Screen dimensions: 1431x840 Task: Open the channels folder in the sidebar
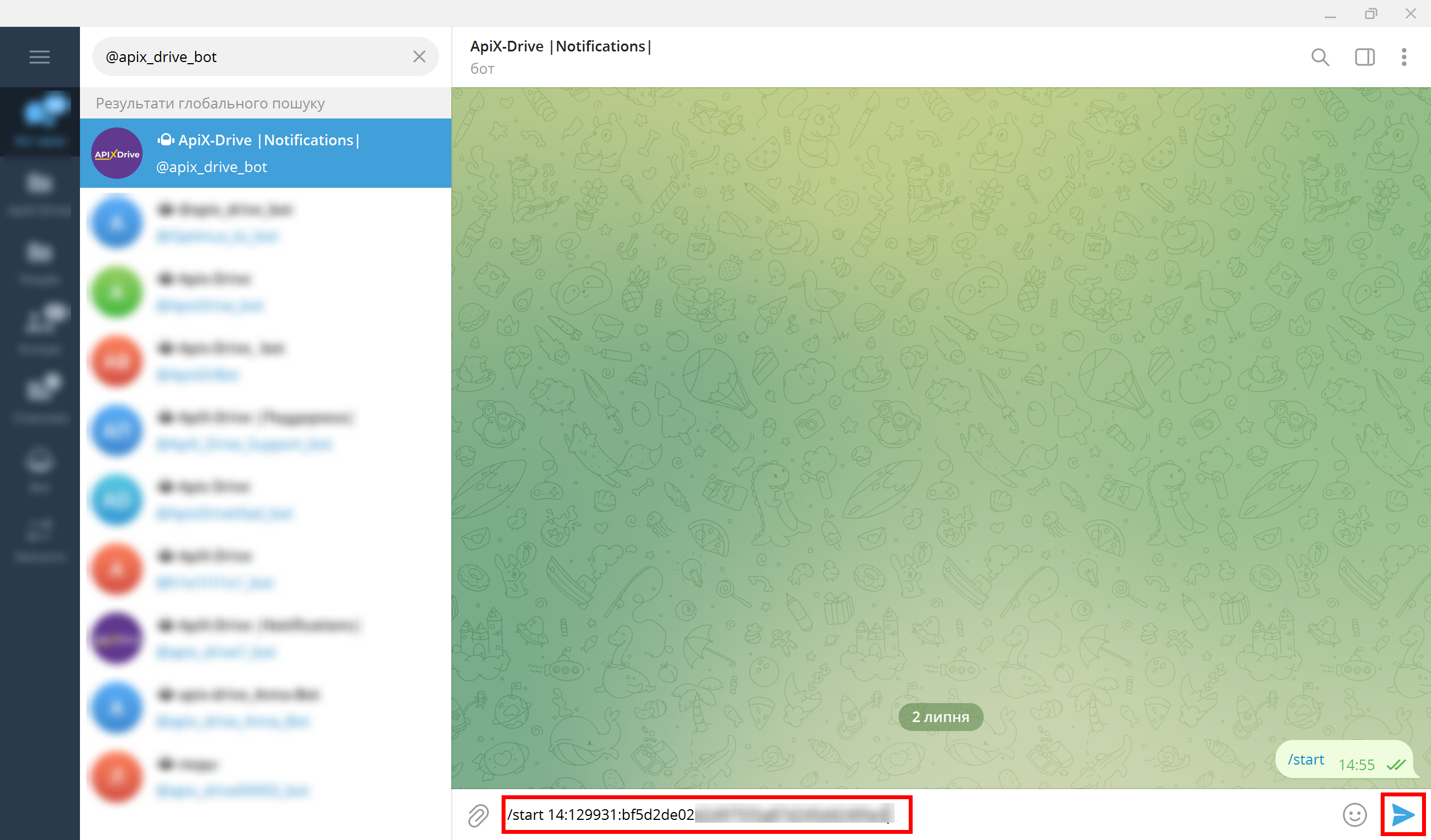point(40,399)
